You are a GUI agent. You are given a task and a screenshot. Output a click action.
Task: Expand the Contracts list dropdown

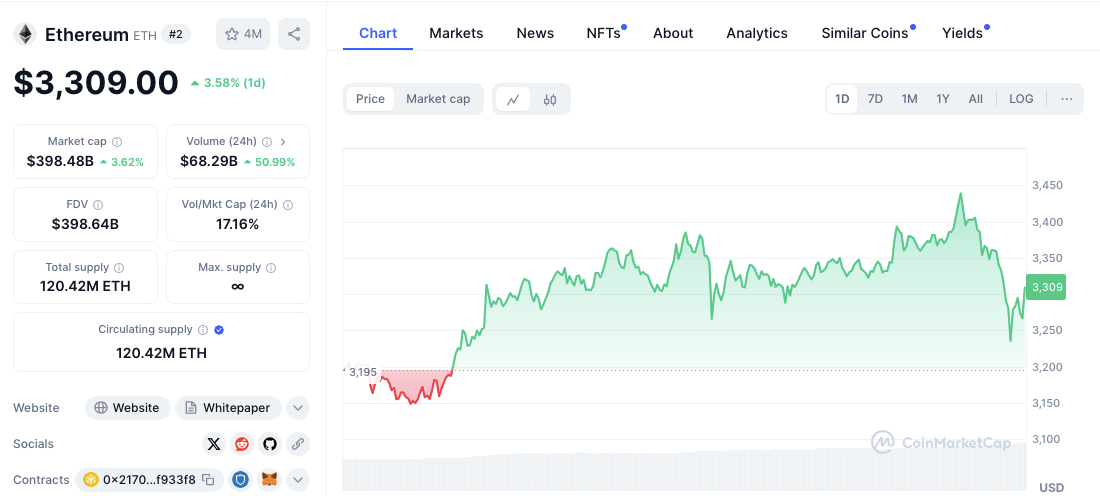click(x=298, y=480)
